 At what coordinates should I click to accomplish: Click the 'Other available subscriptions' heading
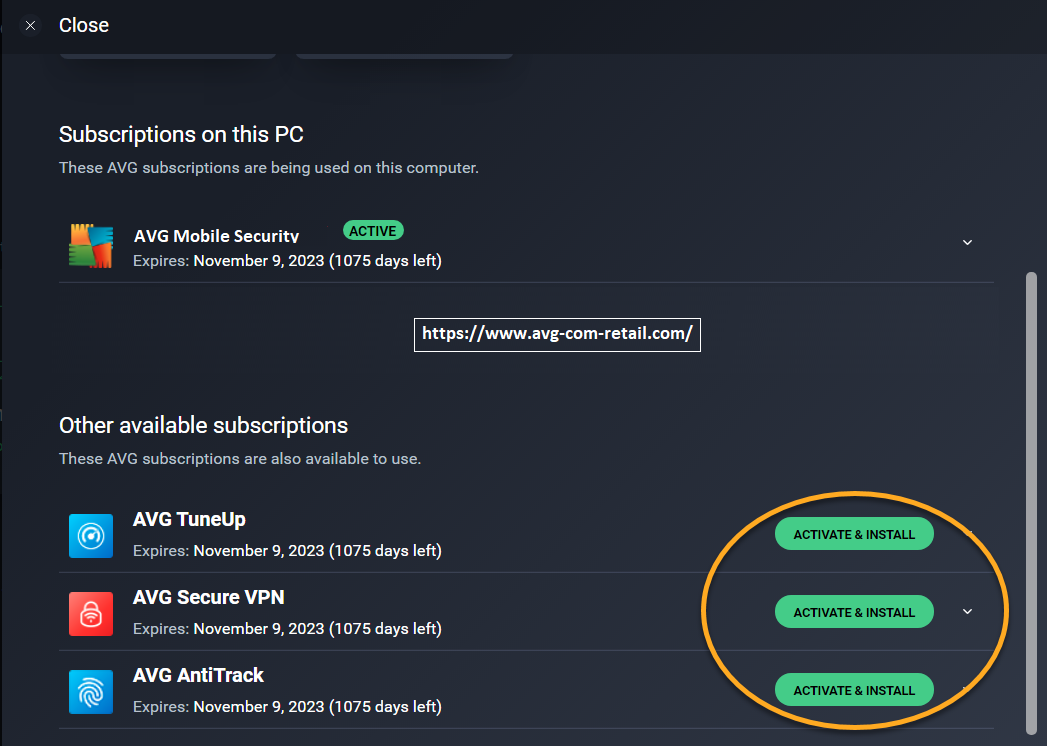point(203,425)
